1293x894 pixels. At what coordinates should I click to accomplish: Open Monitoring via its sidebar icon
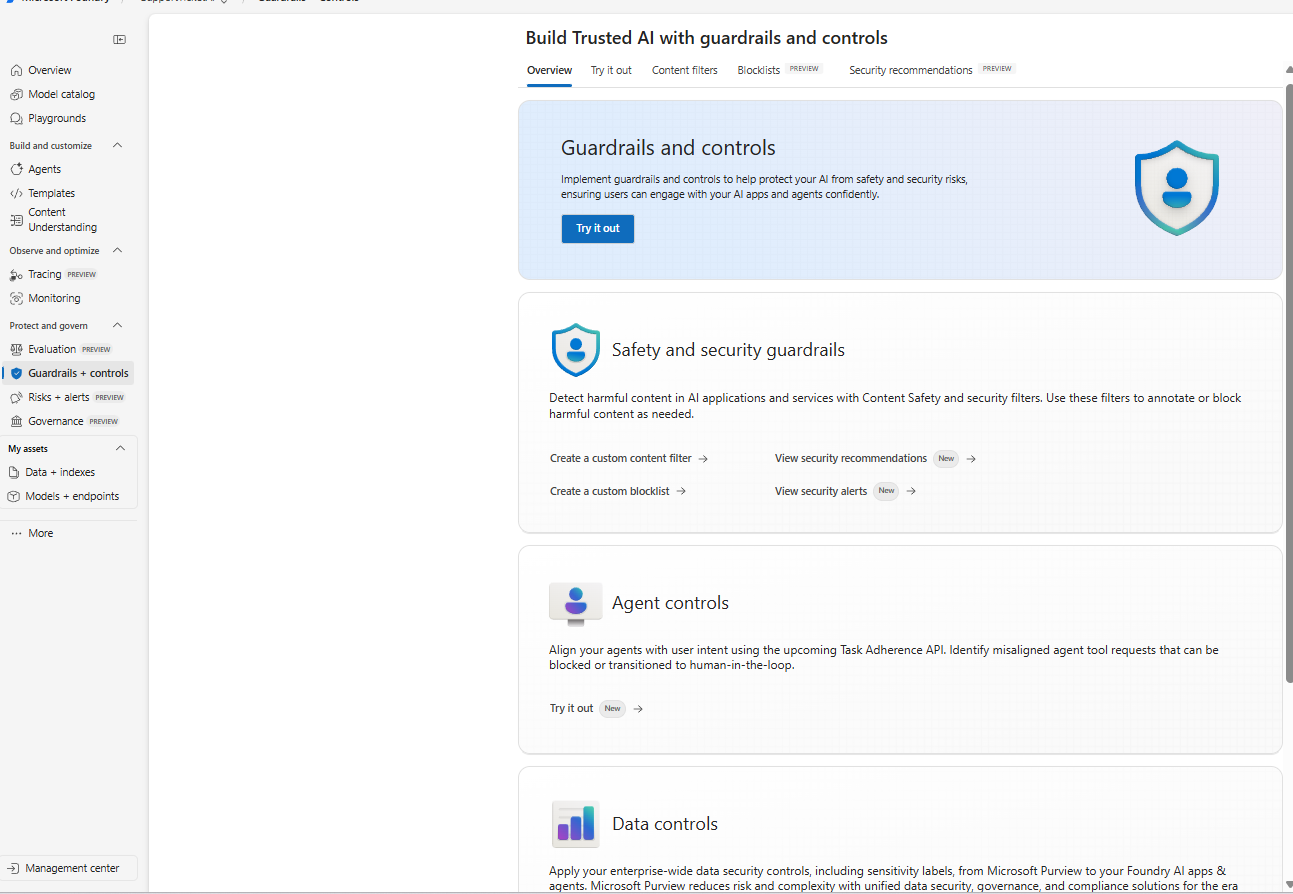16,298
